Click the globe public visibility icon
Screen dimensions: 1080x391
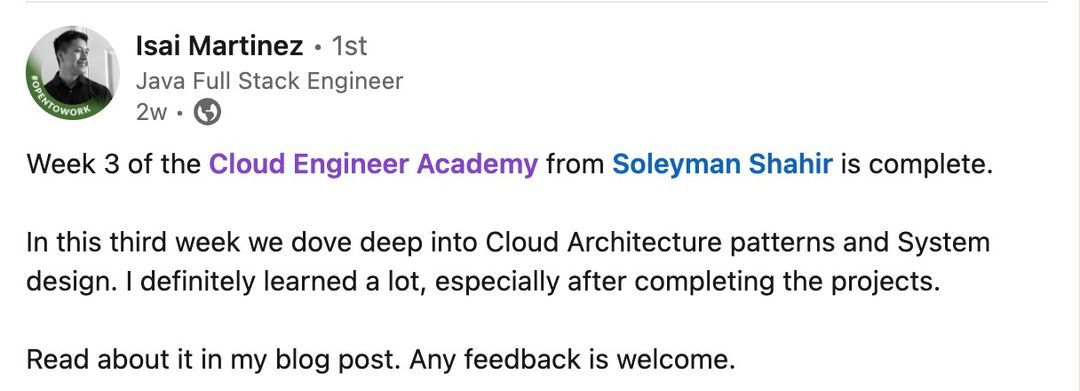pos(207,112)
